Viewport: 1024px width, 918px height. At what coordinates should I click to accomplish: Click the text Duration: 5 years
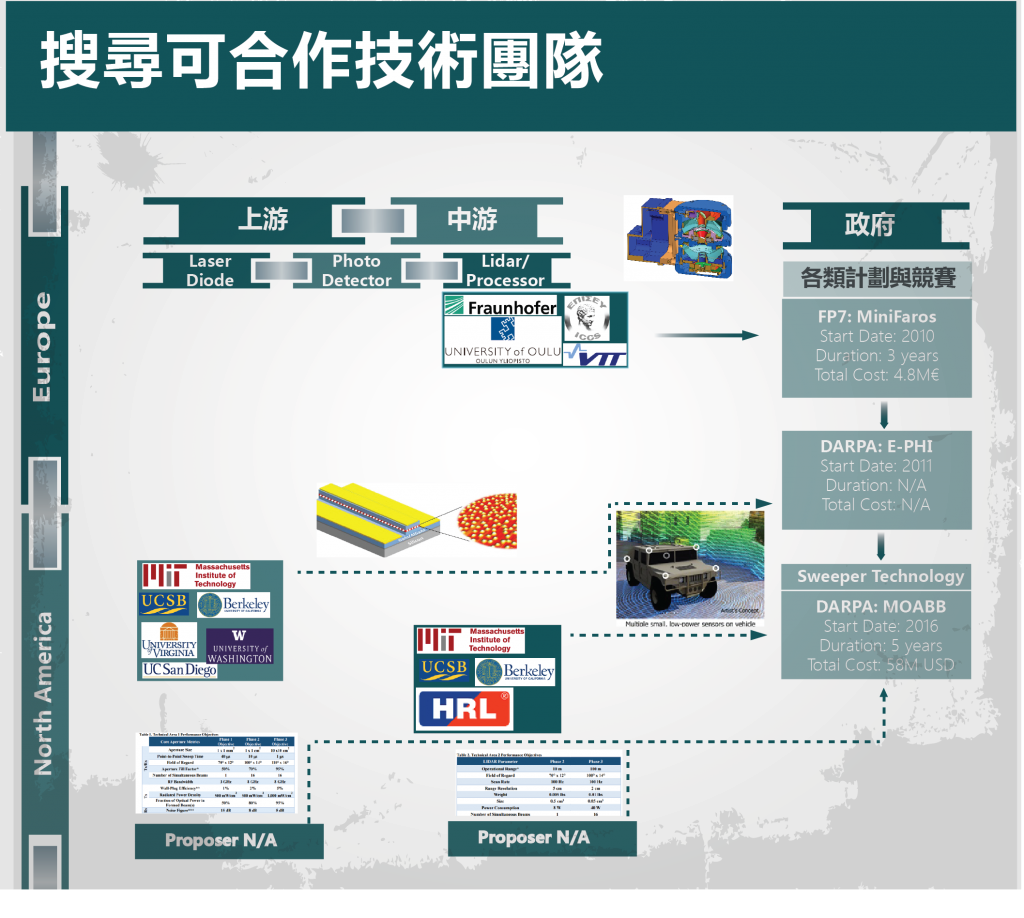click(x=881, y=646)
